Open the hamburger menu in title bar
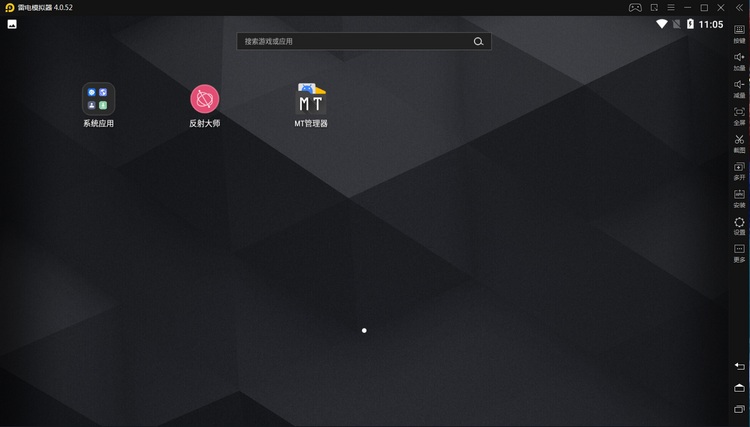Image resolution: width=750 pixels, height=427 pixels. coord(671,8)
